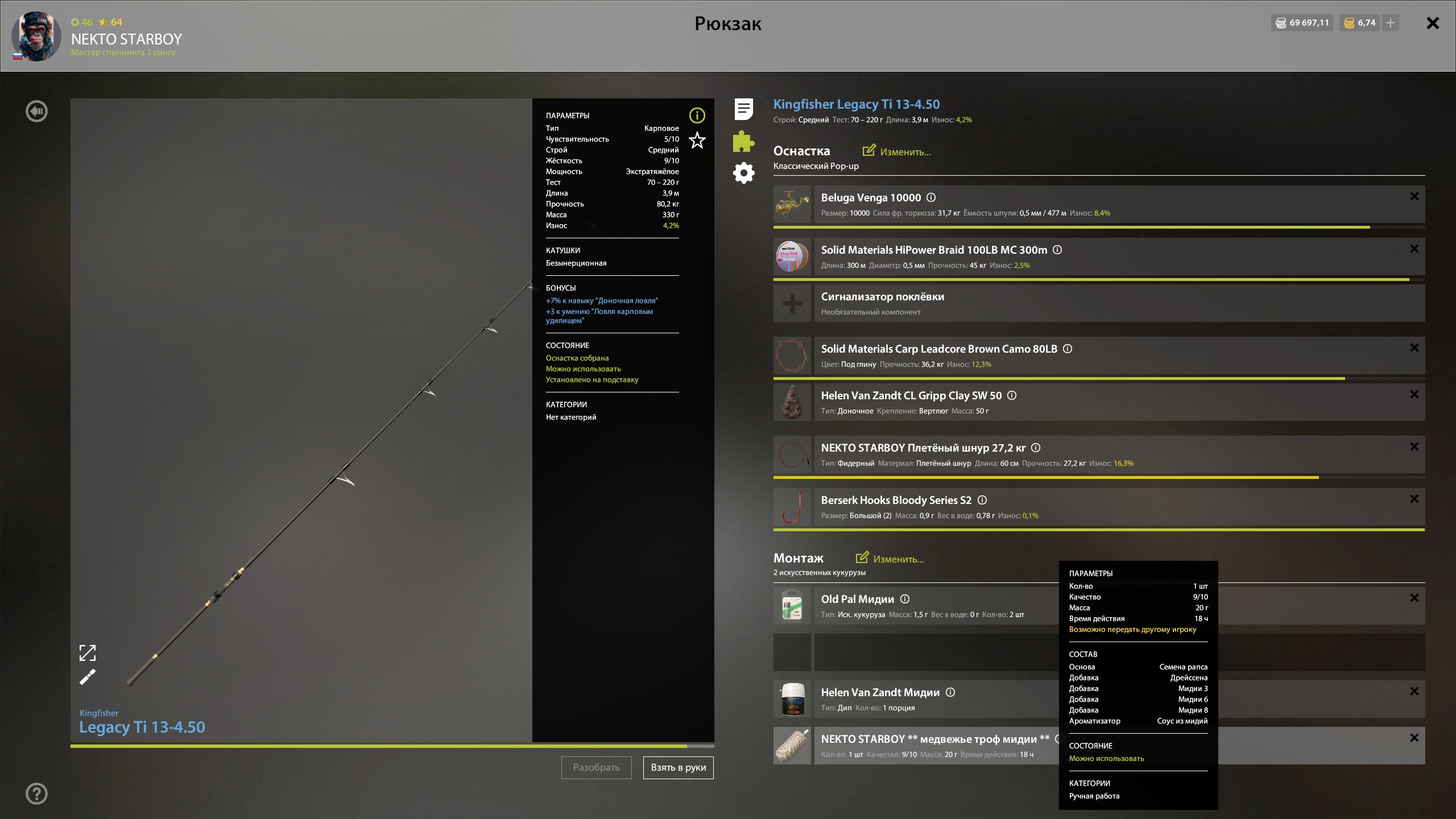The image size is (1456, 819).
Task: Open the help question mark icon
Action: [37, 793]
